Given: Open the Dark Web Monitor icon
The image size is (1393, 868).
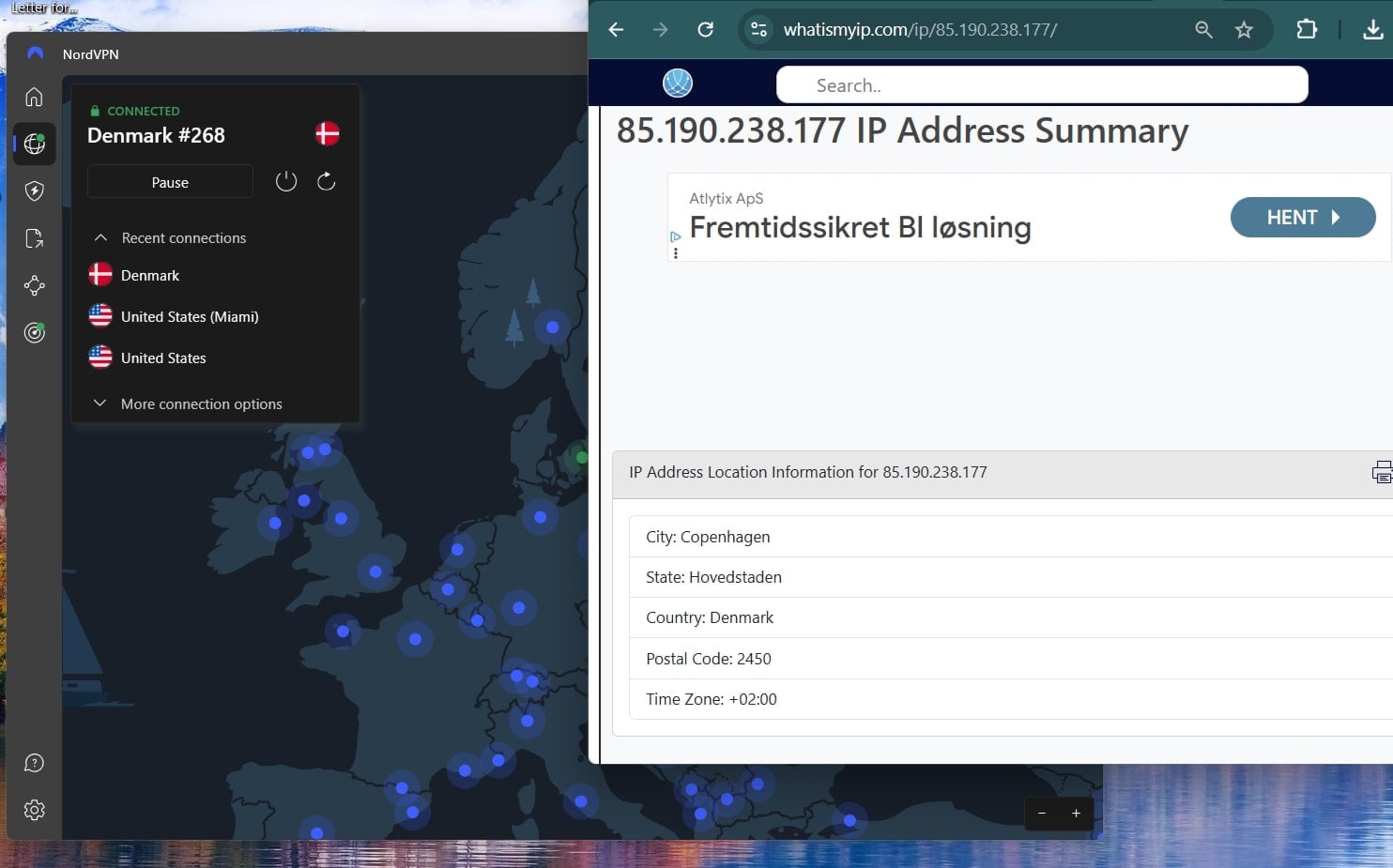Looking at the screenshot, I should click(x=34, y=332).
